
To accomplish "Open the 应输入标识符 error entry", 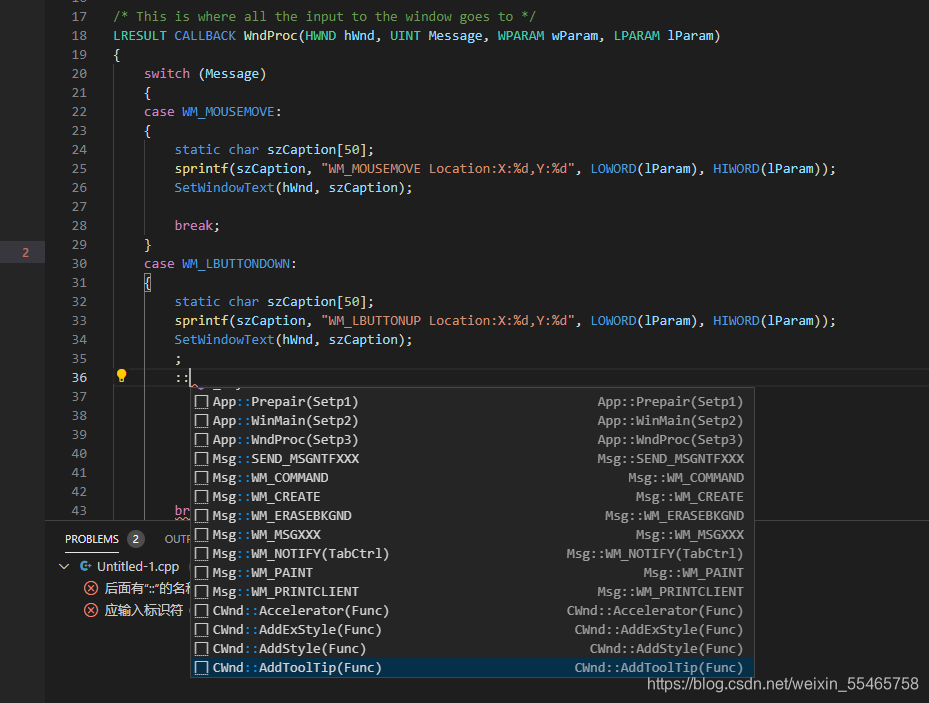I will coord(144,610).
